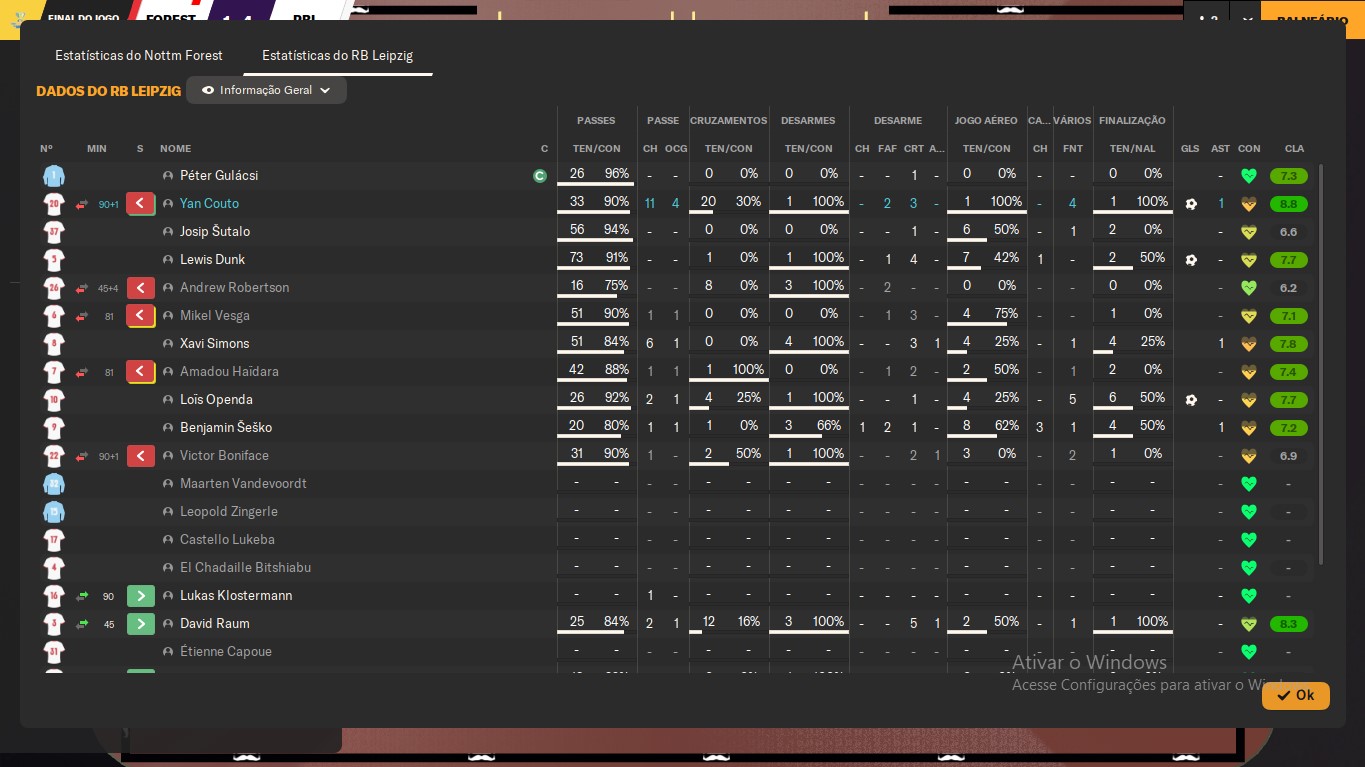Click Maarten Vandevoordt's goalkeeper shirt icon

tap(54, 484)
